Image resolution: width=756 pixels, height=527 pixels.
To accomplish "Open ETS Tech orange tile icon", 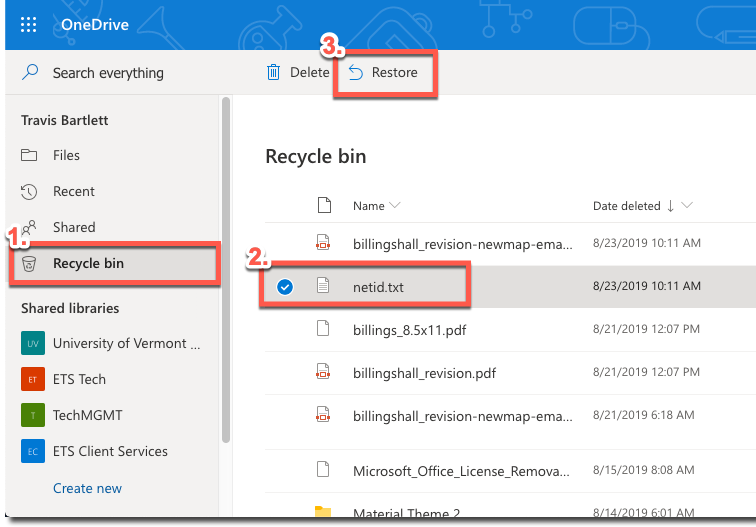I will point(33,379).
